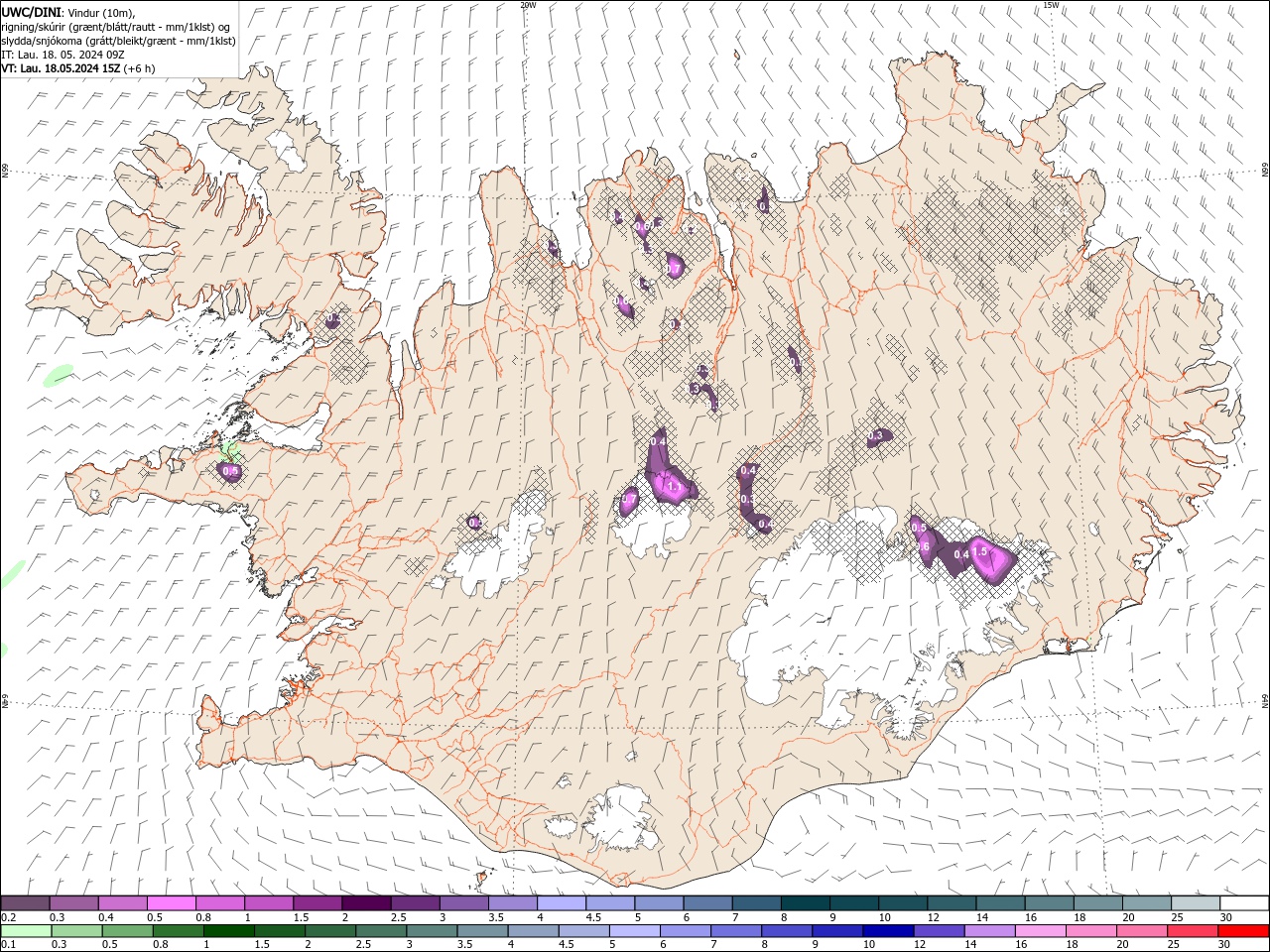Viewport: 1270px width, 952px height.
Task: Select the upper-scale bright pink 0.5 swatch
Action: [172, 903]
